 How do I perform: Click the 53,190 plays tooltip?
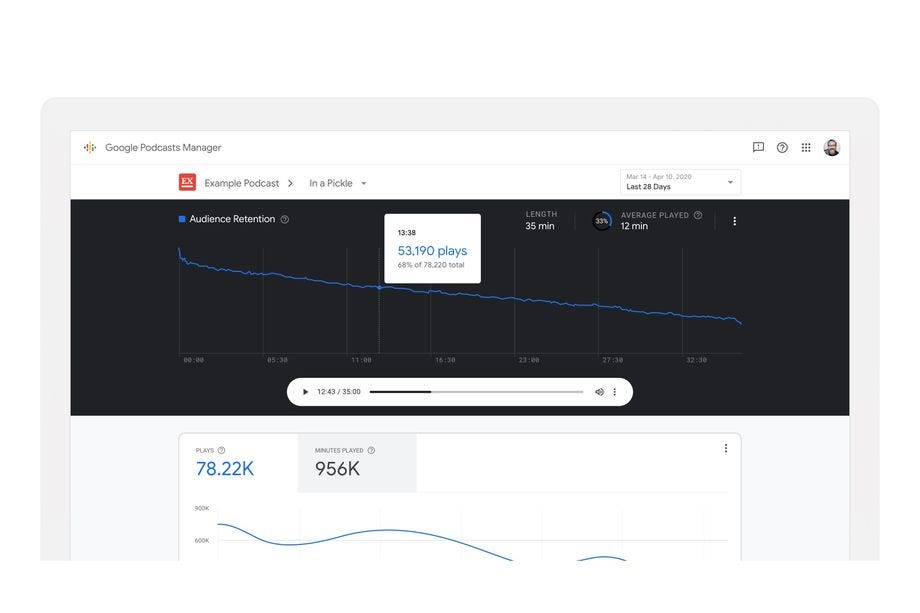[432, 248]
